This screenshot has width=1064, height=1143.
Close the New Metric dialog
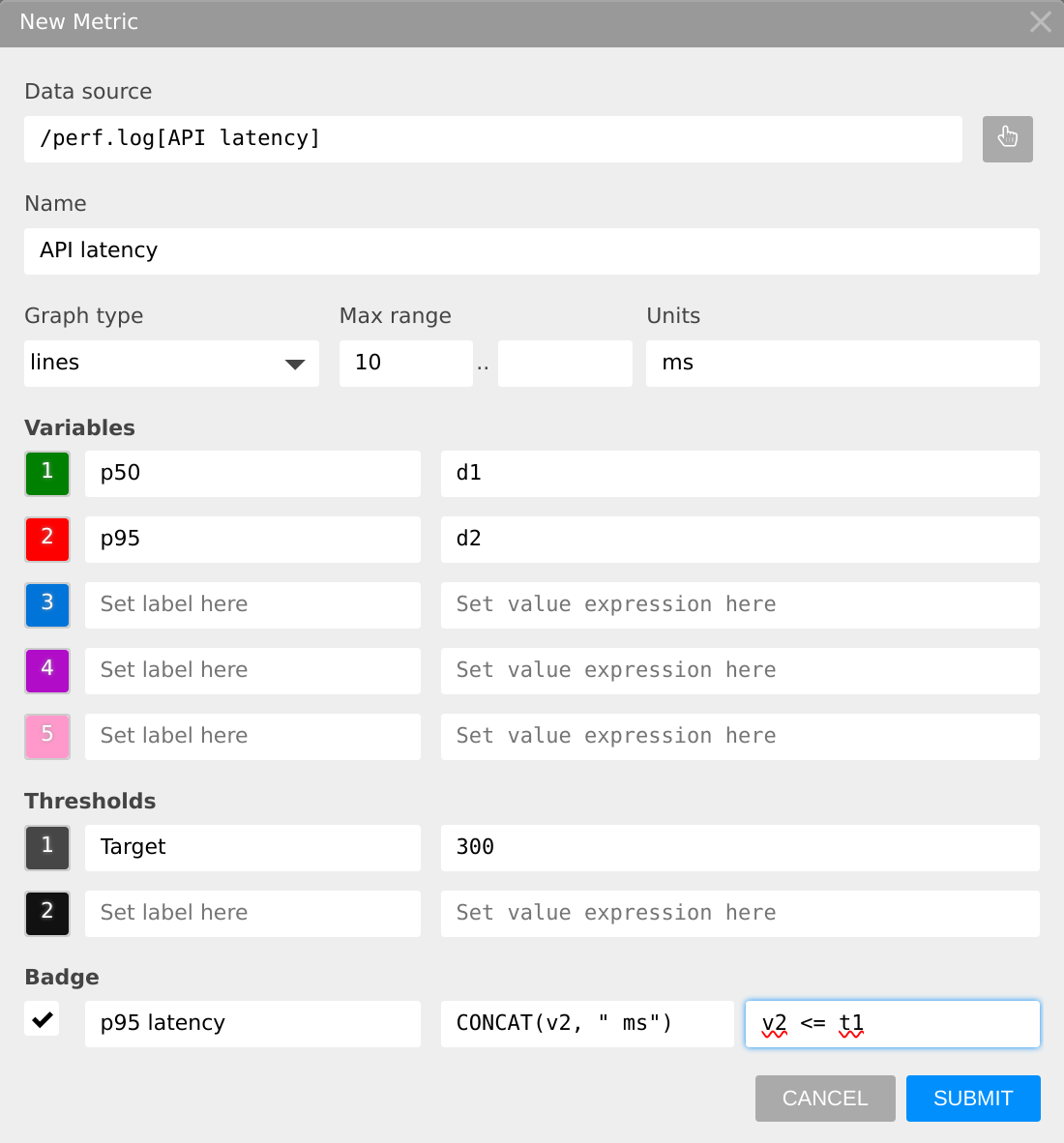1040,22
